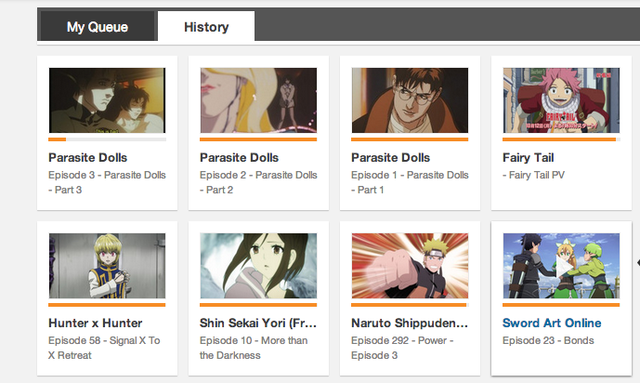Click Episode 10 - More than the Darkness
This screenshot has width=640, height=383.
pyautogui.click(x=253, y=348)
